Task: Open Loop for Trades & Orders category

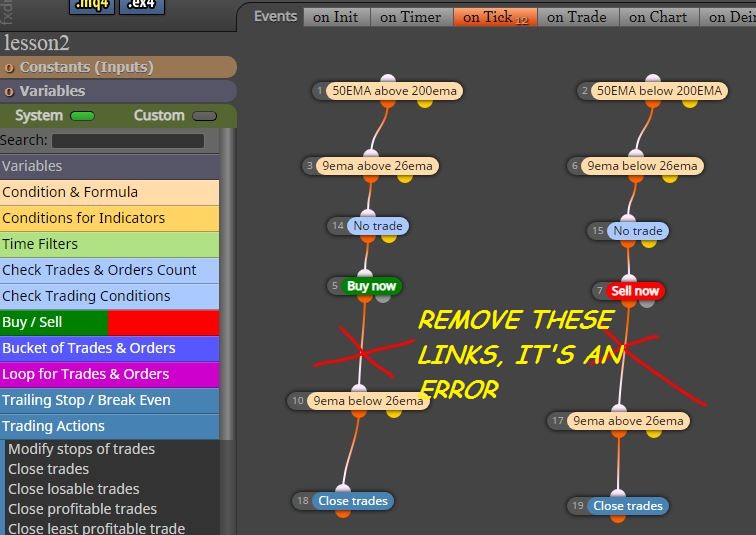Action: (109, 374)
